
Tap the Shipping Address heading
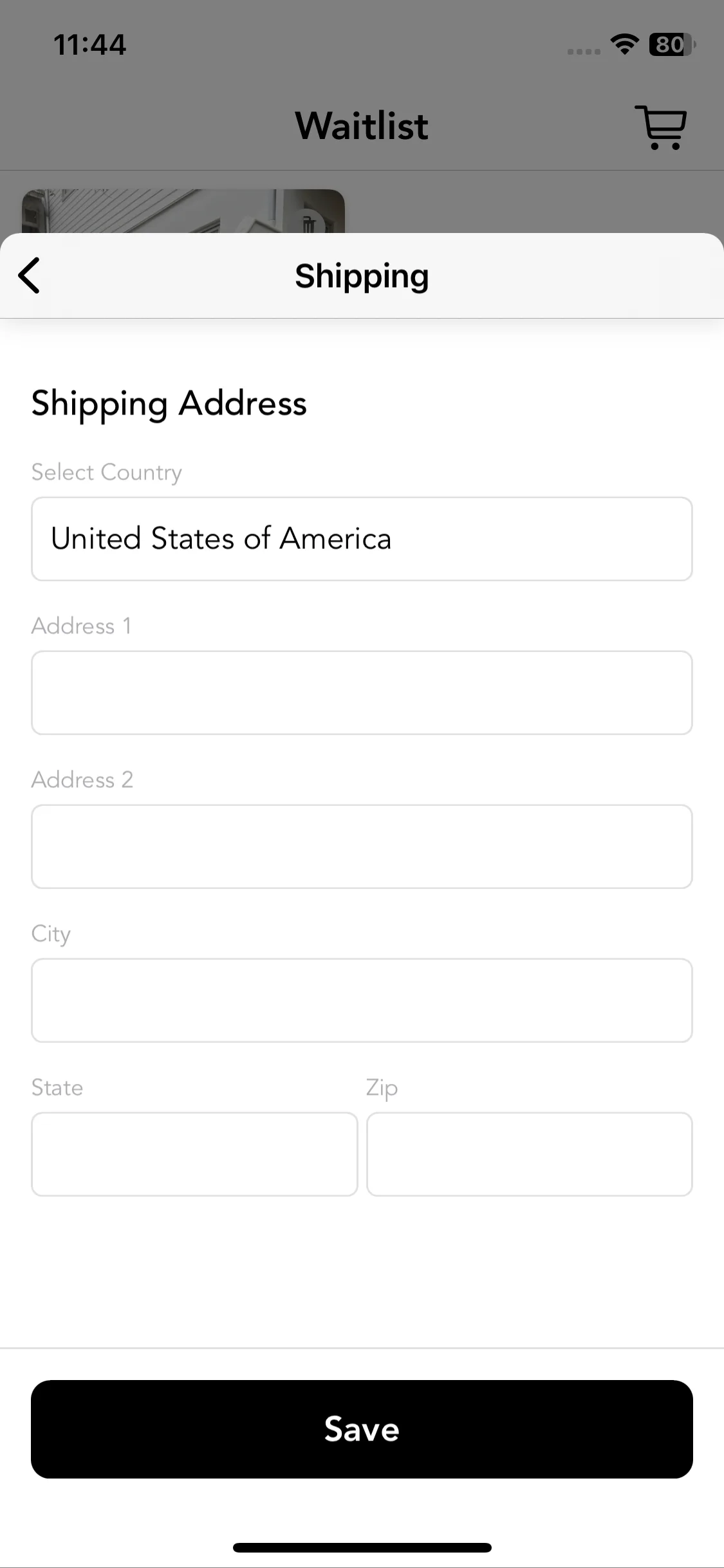tap(169, 404)
